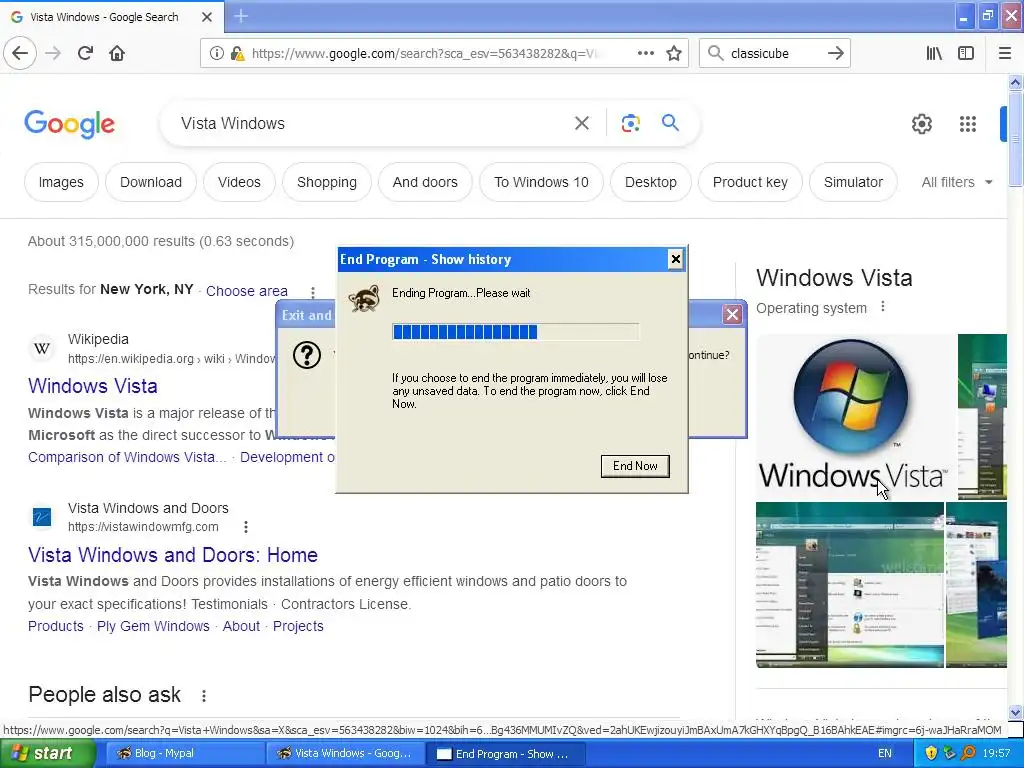Select the And doors filter chip
The height and width of the screenshot is (768, 1024).
click(425, 182)
